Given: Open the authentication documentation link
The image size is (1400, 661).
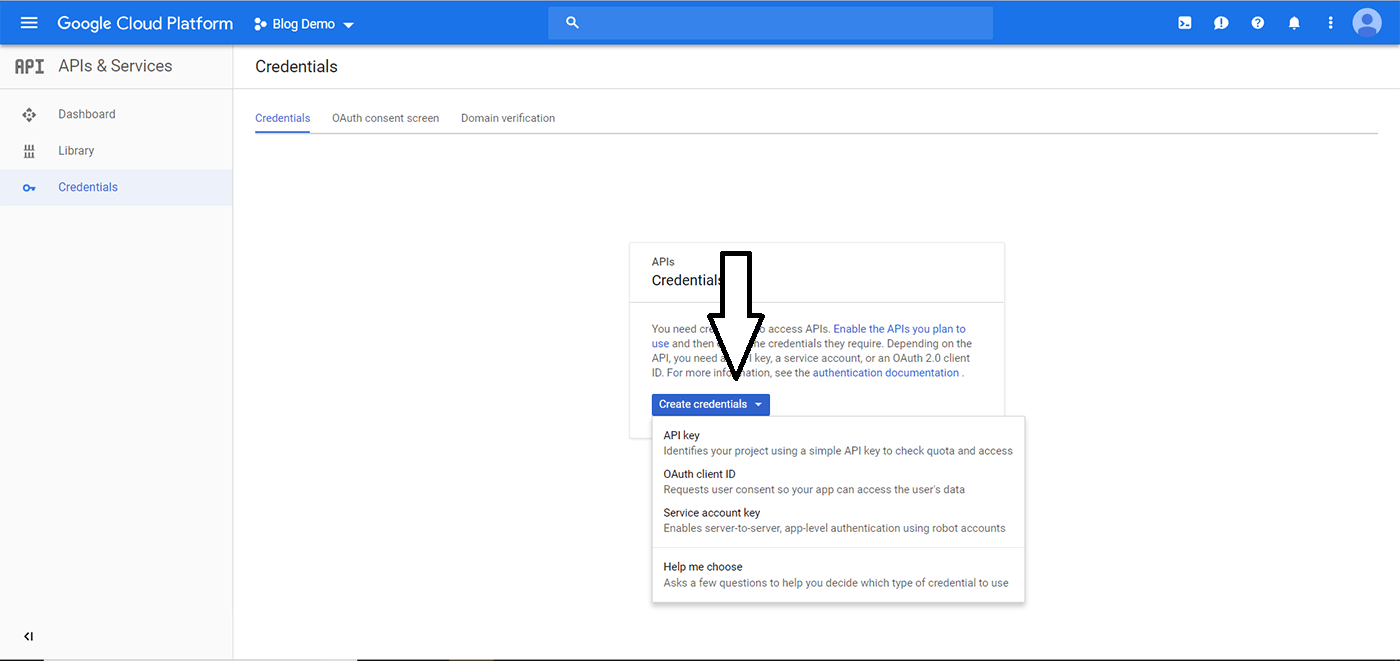Looking at the screenshot, I should click(x=886, y=373).
